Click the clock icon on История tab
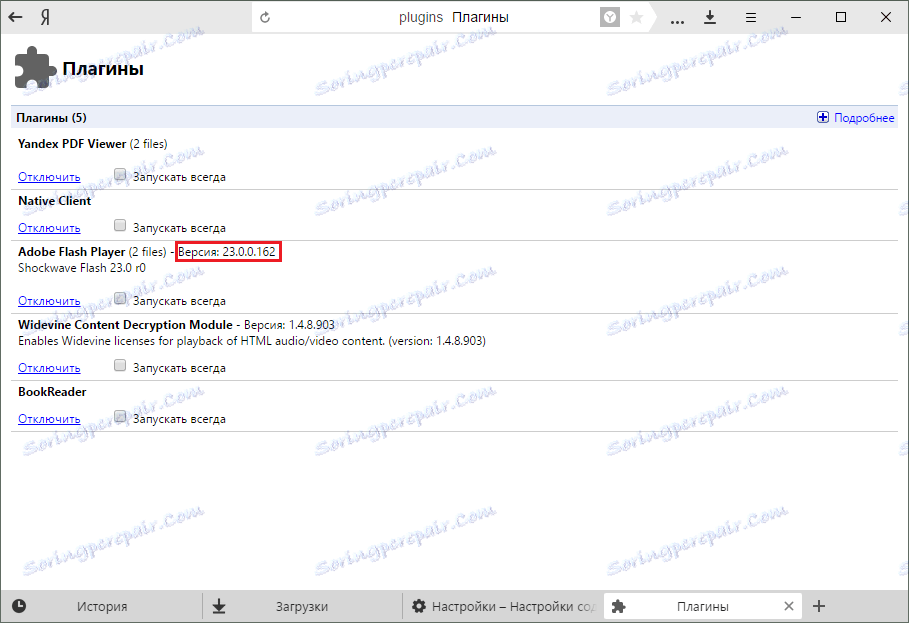The image size is (909, 623). tap(19, 606)
